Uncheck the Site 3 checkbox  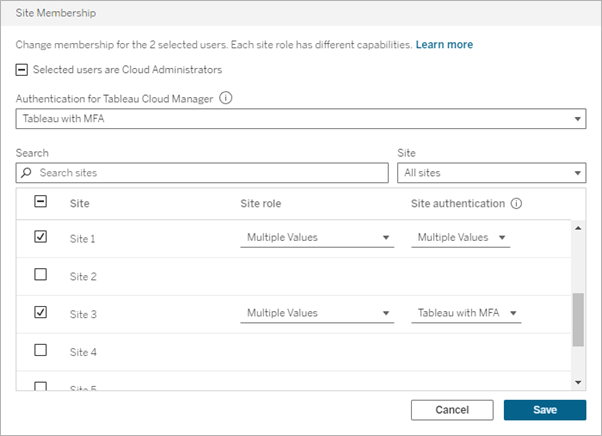[x=41, y=313]
